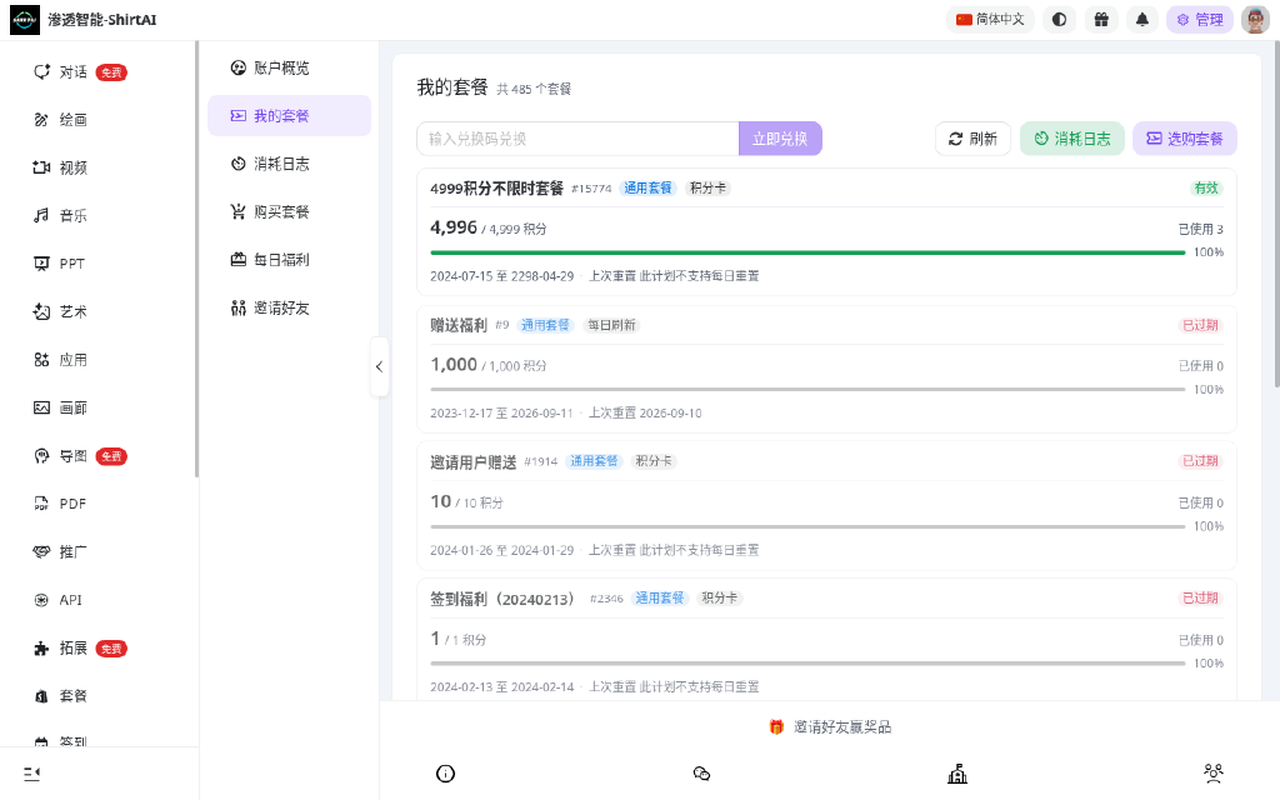Click the 4999积分不限时套餐 progress bar
The image size is (1280, 800).
point(808,253)
